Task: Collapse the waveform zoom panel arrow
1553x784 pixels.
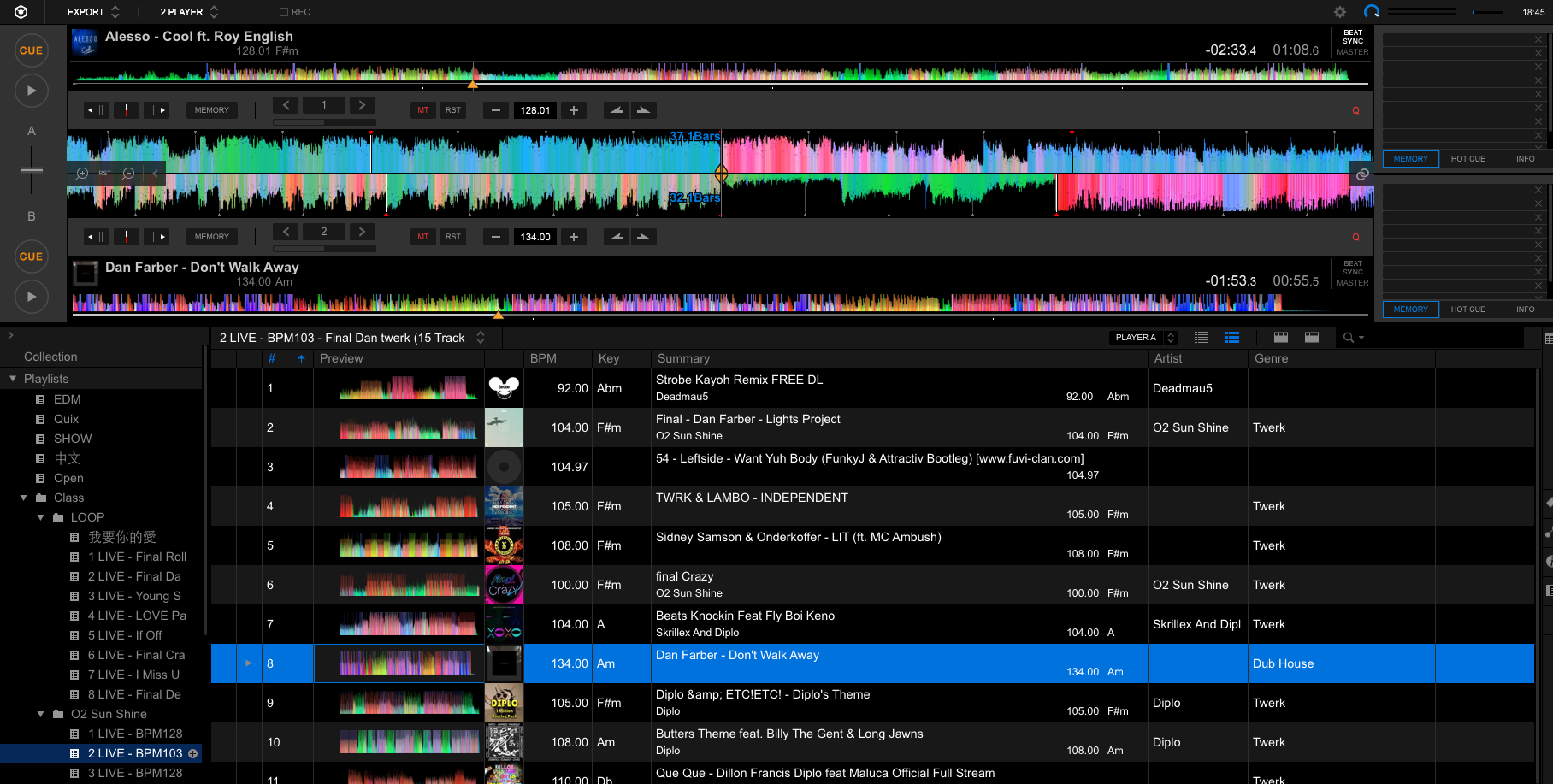Action: coord(155,173)
